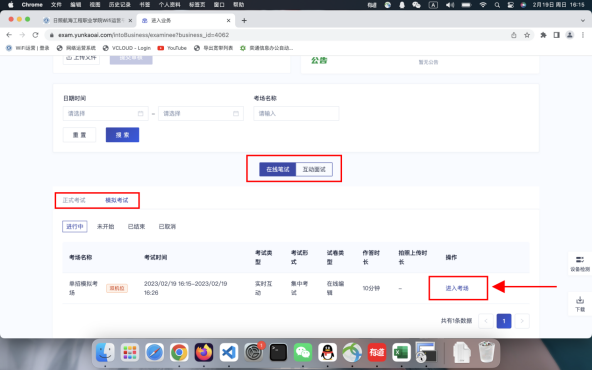Click the 上传文件 button
Image resolution: width=592 pixels, height=370 pixels.
[81, 58]
